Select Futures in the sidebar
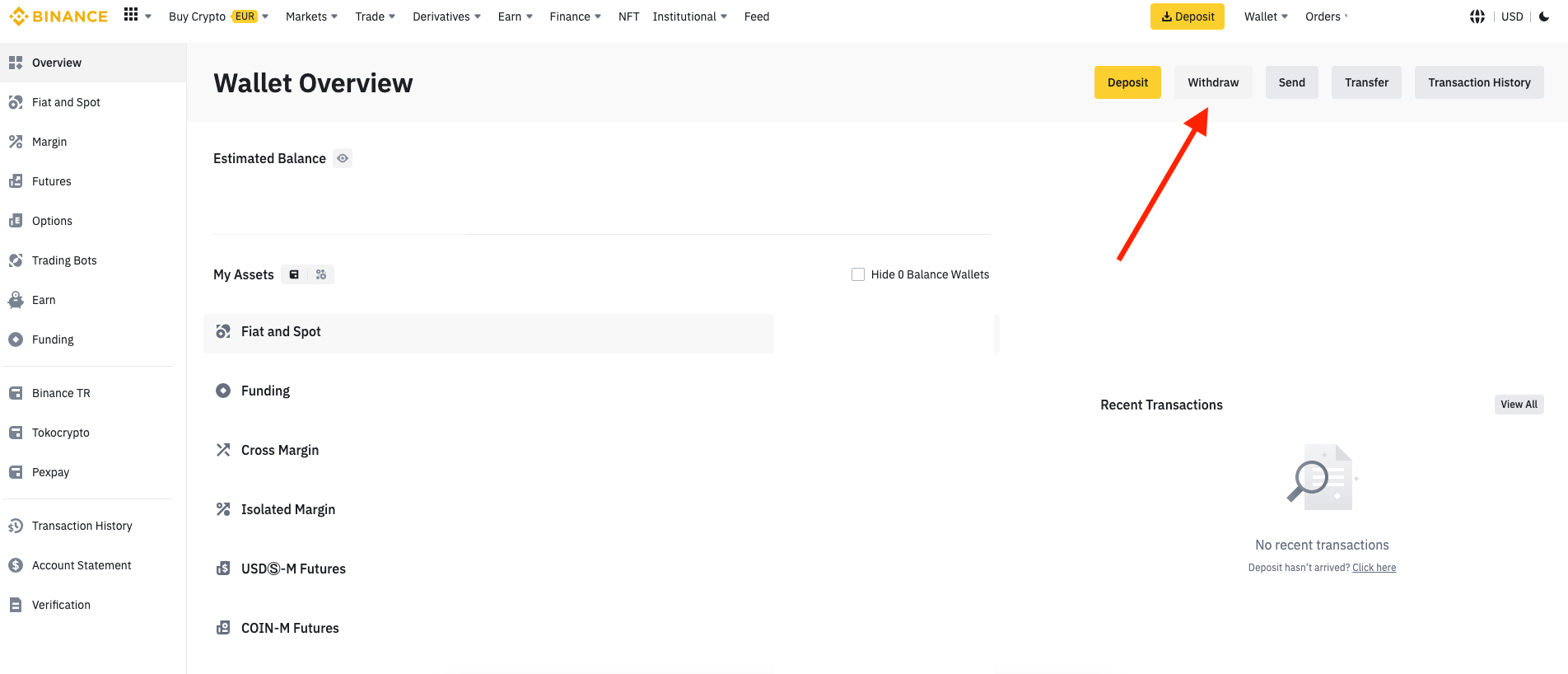Screen dimensions: 1568x674 click(51, 181)
